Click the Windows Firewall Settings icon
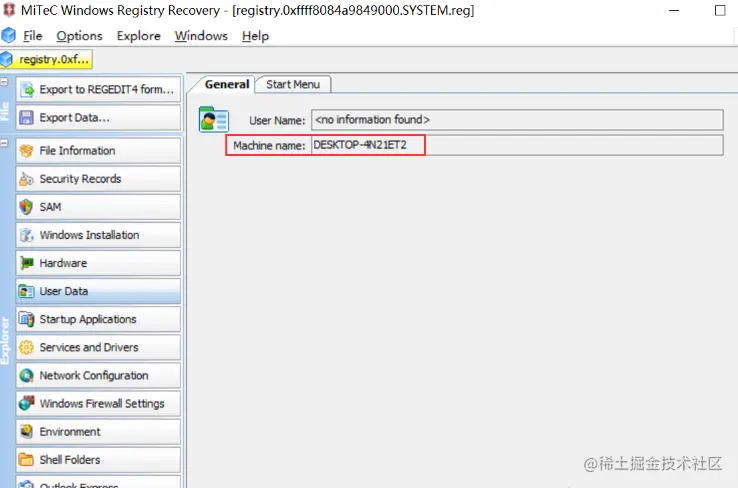 click(26, 403)
